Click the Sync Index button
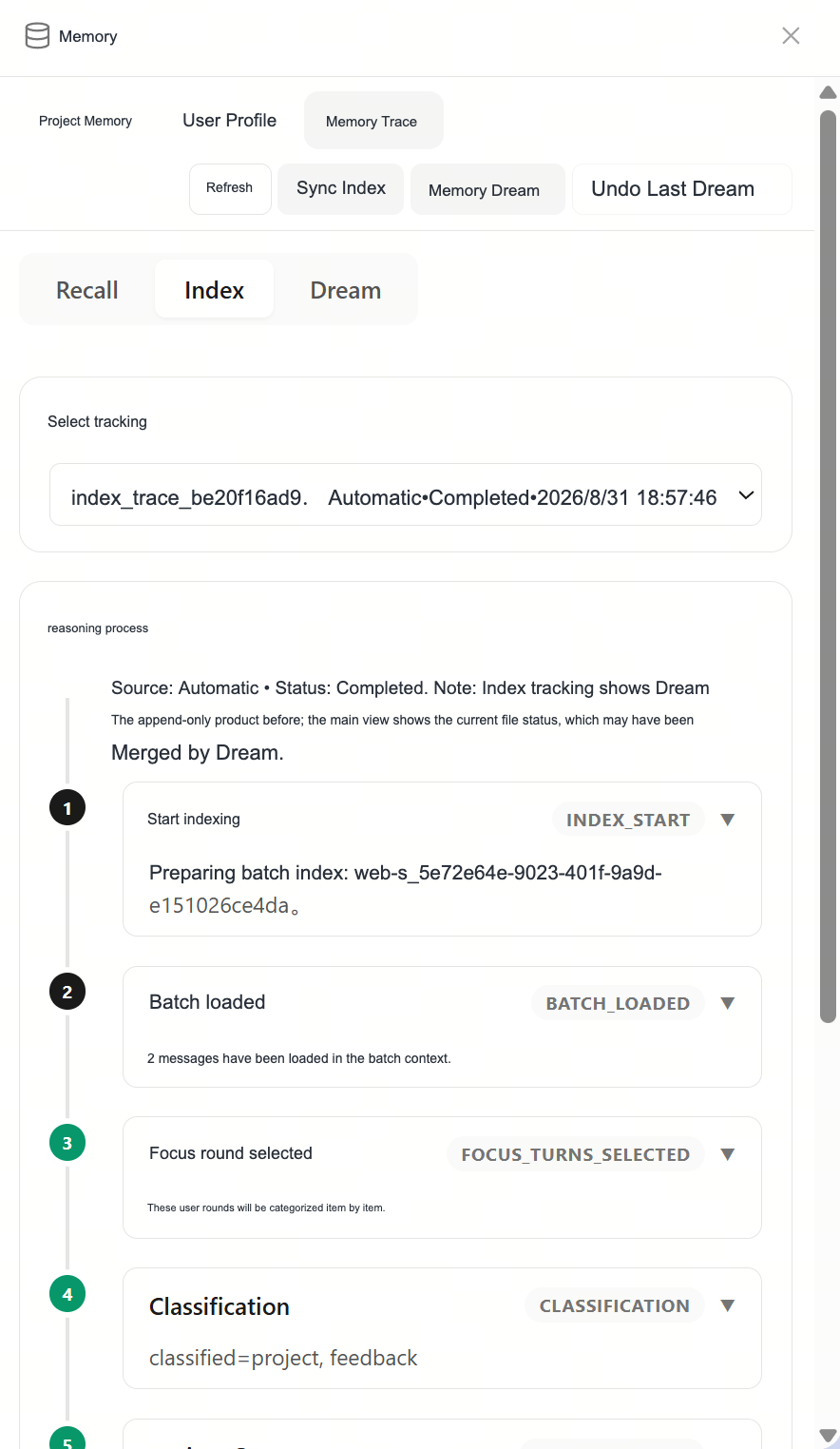 [341, 188]
